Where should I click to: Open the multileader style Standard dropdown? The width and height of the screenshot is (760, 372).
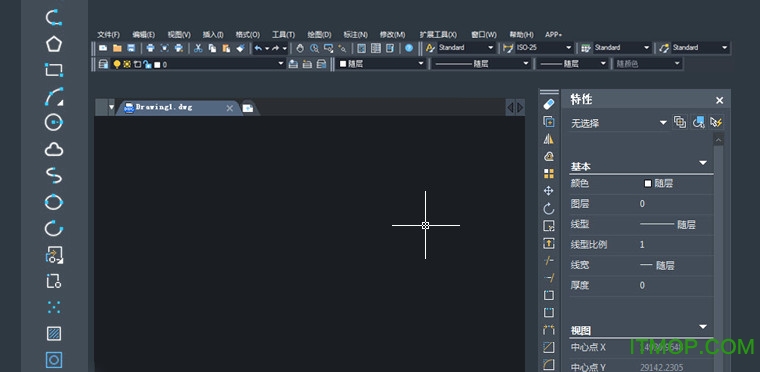point(725,48)
